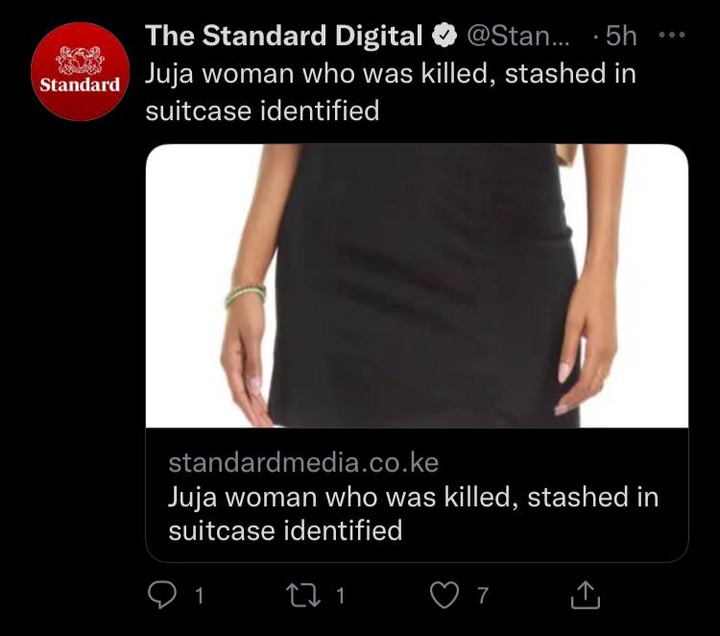Visit the standardmedia.co.ke domain link
720x636 pixels.
click(304, 462)
